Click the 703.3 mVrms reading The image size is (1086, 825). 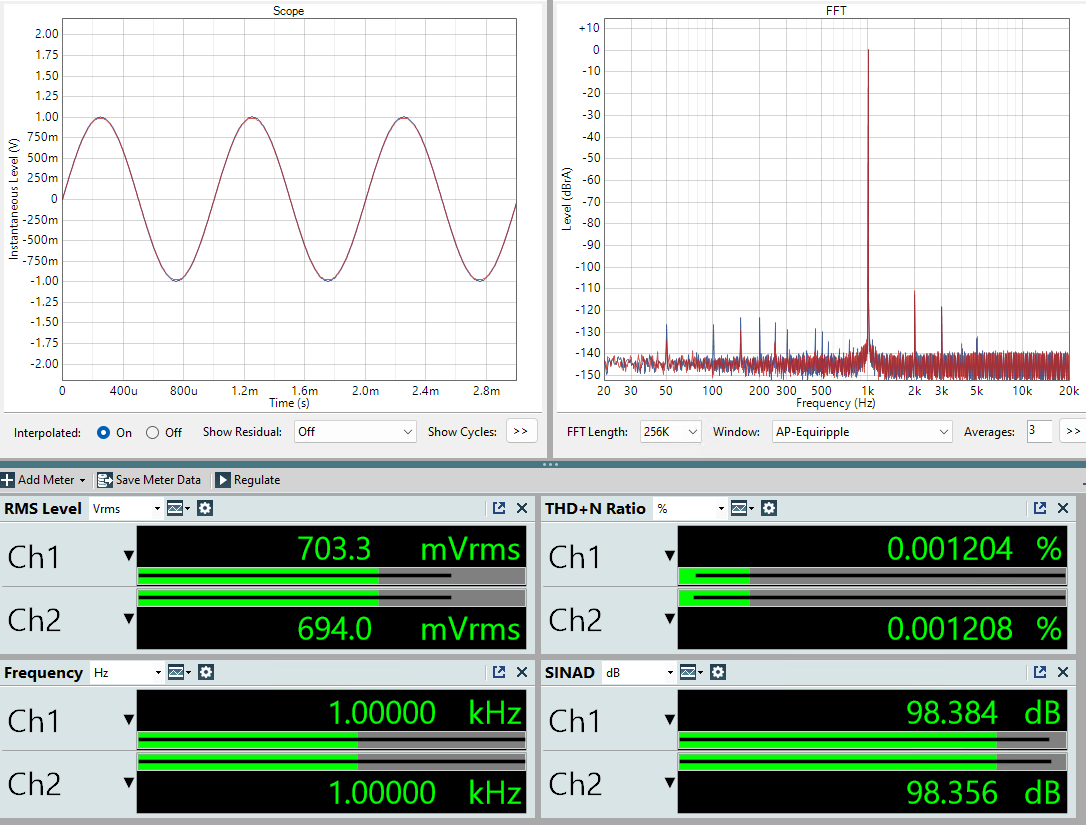tap(409, 549)
